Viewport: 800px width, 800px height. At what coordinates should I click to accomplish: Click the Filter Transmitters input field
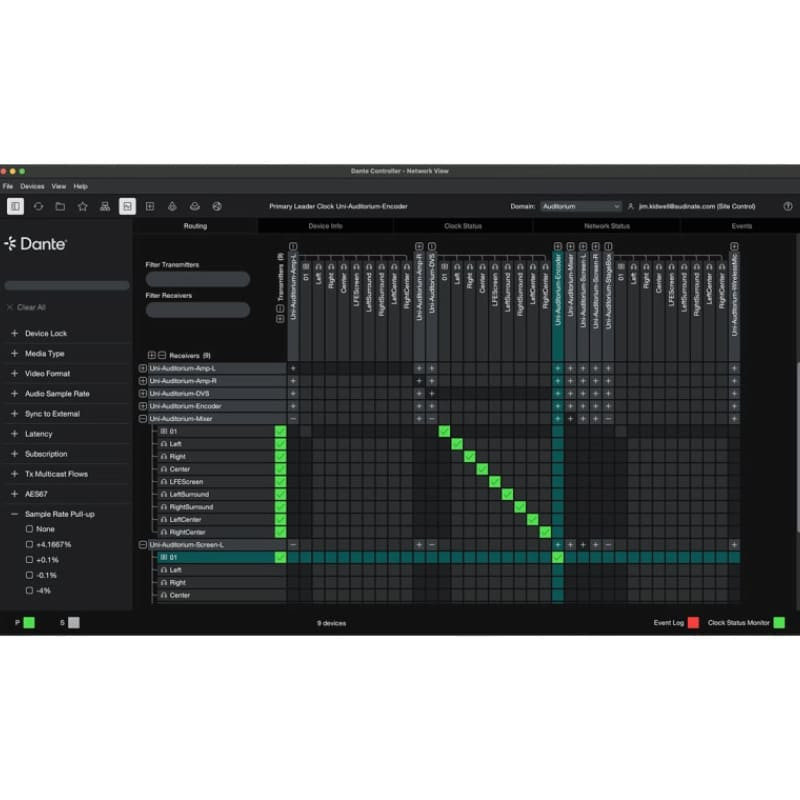(x=198, y=279)
